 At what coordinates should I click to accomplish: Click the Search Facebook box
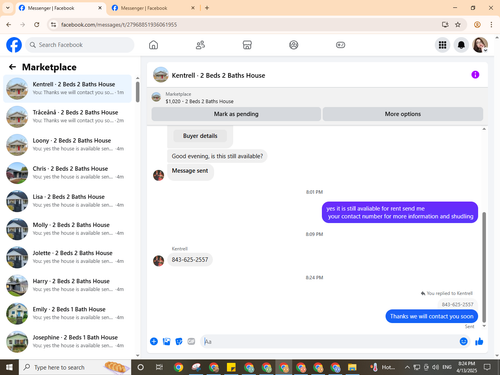80,45
